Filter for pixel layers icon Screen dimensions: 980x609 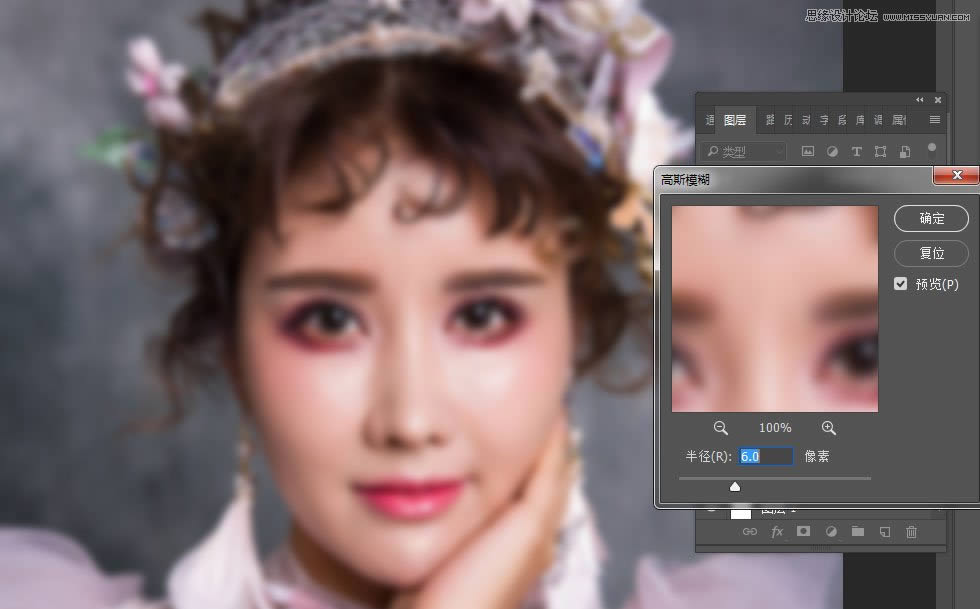(x=808, y=151)
